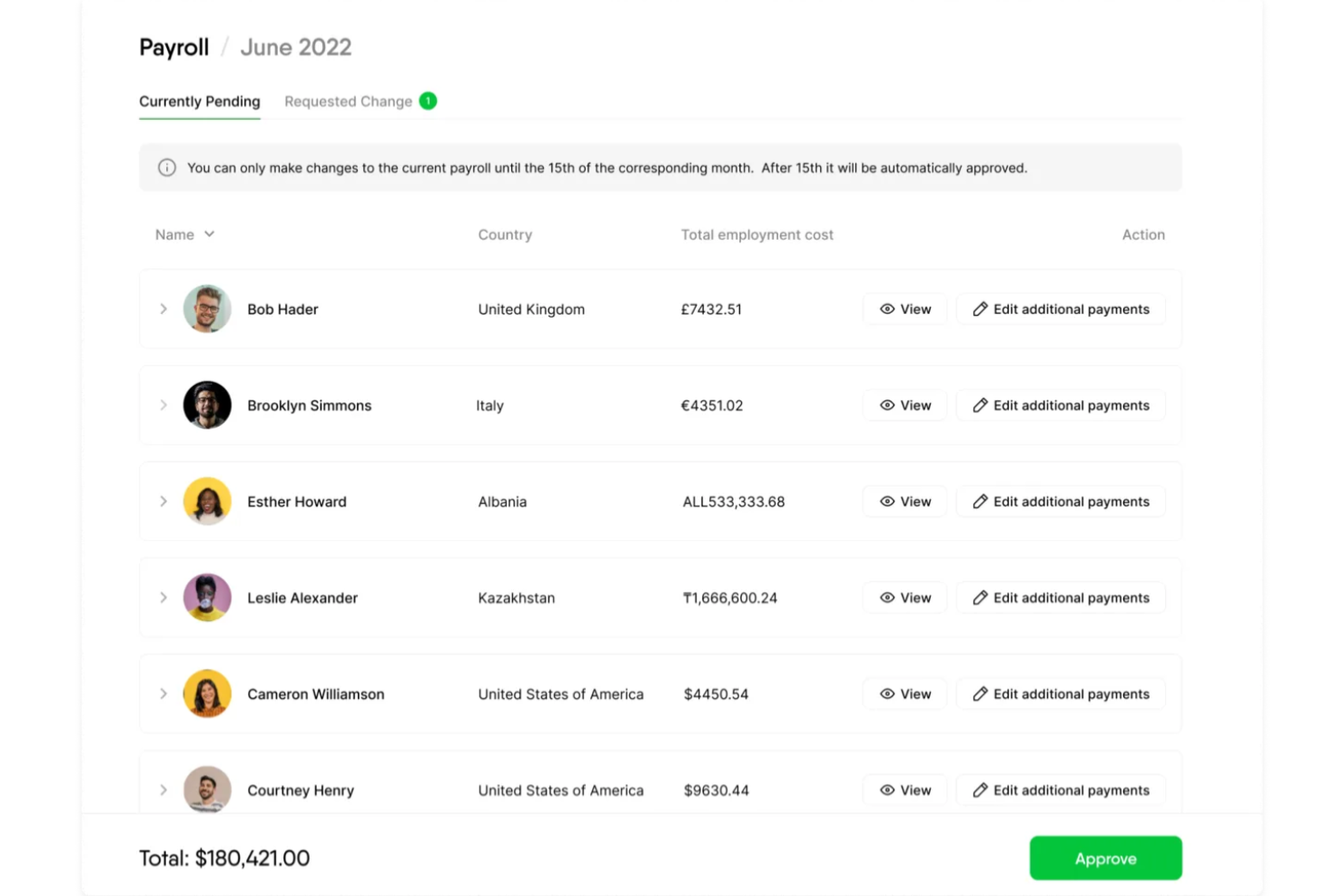Click the Albania country cell
Viewport: 1344px width, 896px height.
click(x=502, y=502)
